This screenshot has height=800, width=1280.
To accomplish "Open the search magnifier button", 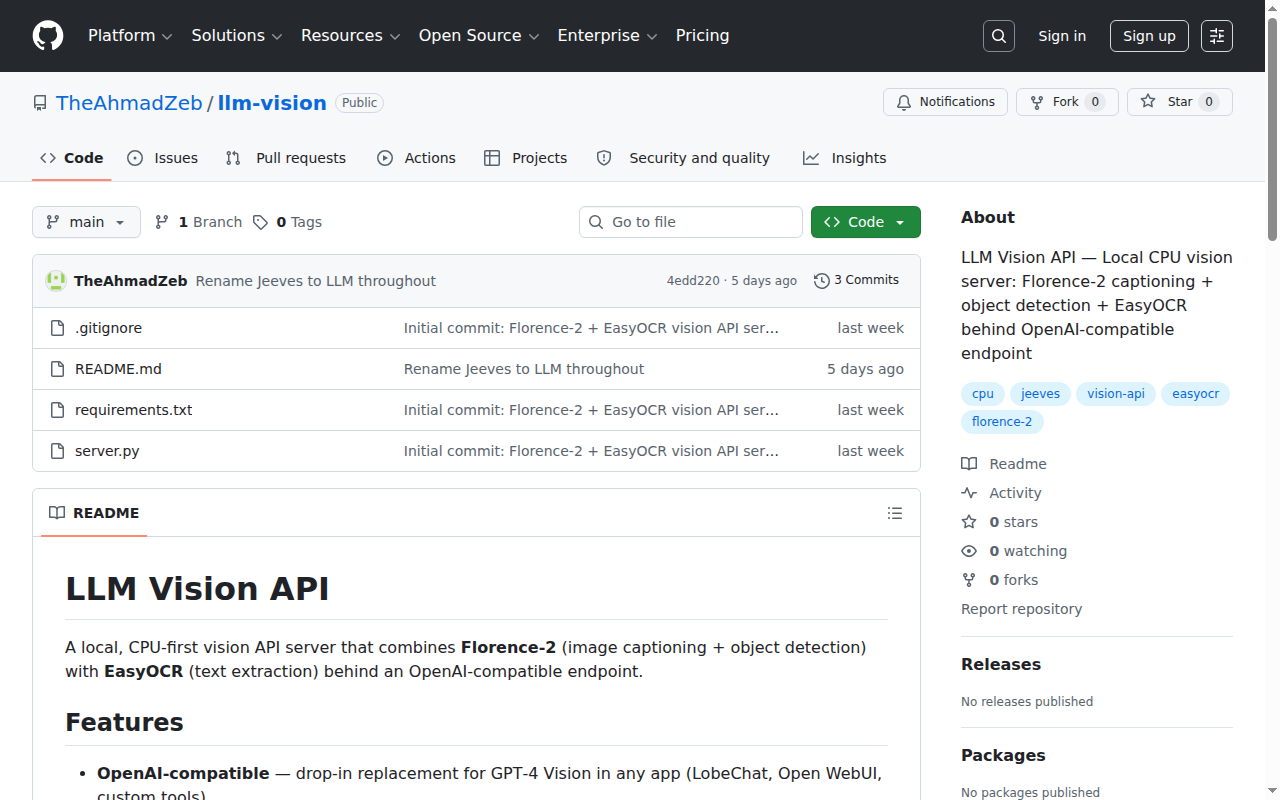I will coord(998,36).
